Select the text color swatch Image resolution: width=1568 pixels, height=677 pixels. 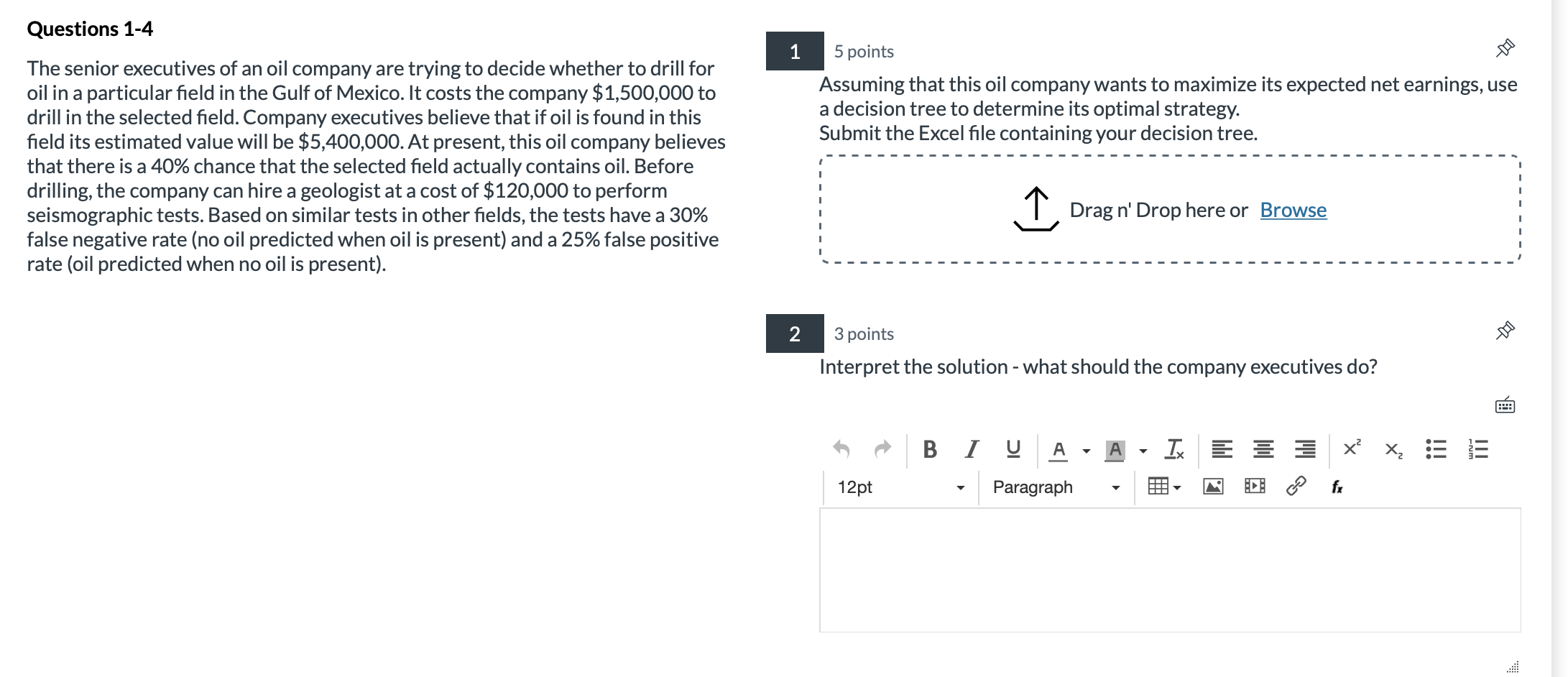(1059, 448)
